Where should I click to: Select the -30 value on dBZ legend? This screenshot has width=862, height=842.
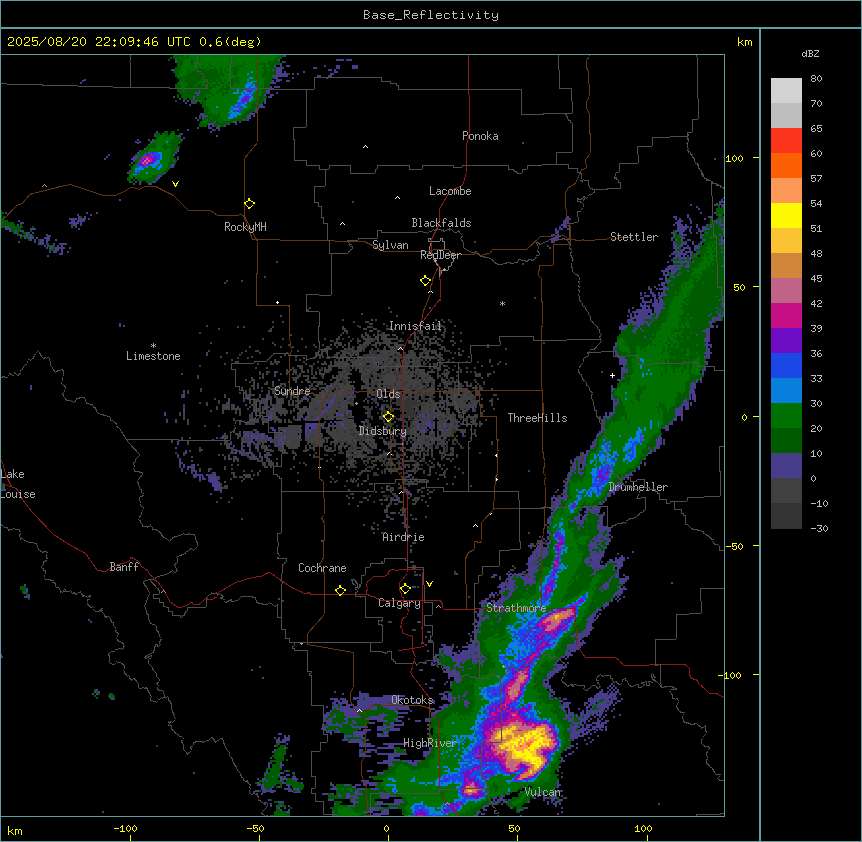(819, 528)
